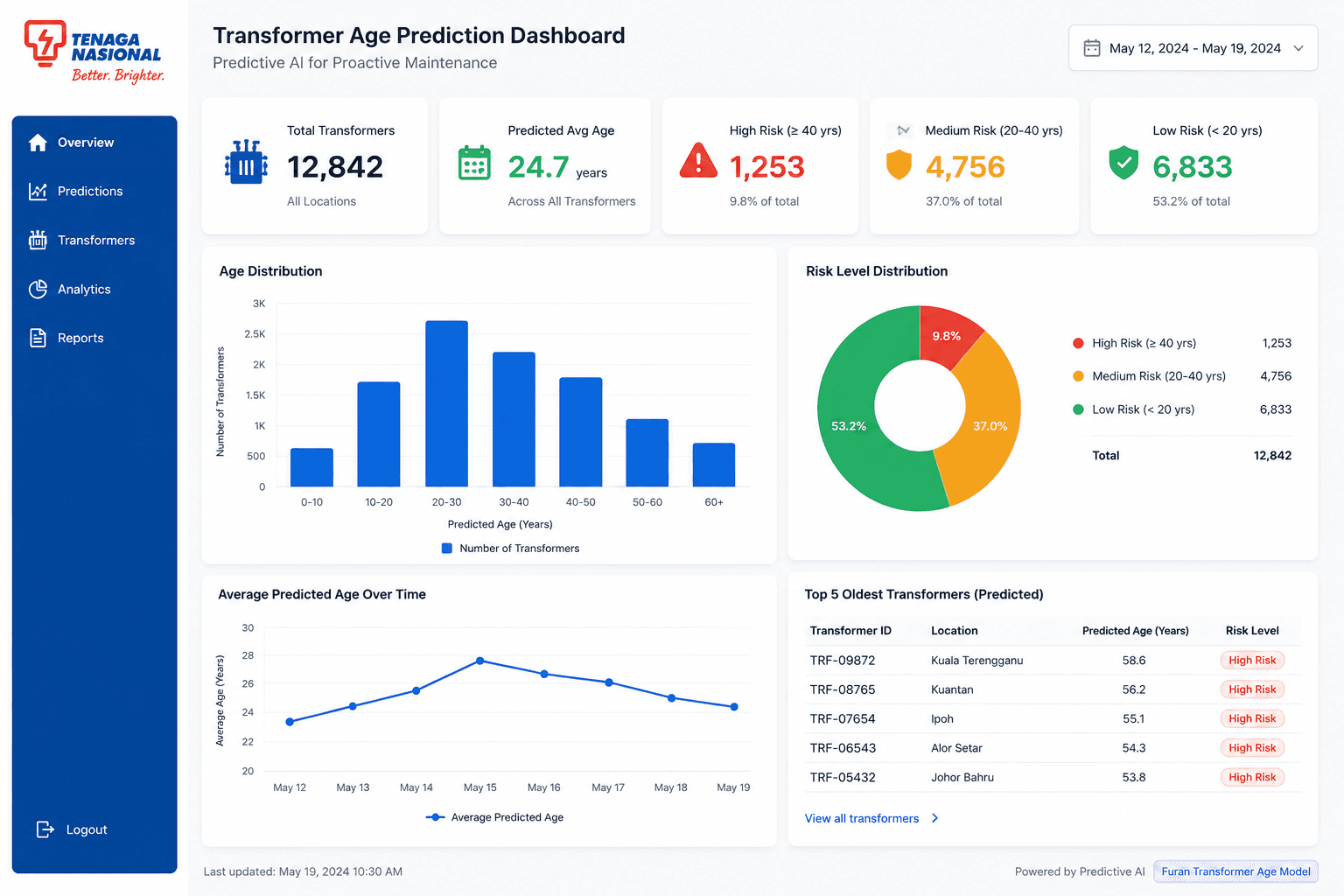
Task: Click the Average Predicted Age legend marker
Action: [435, 817]
